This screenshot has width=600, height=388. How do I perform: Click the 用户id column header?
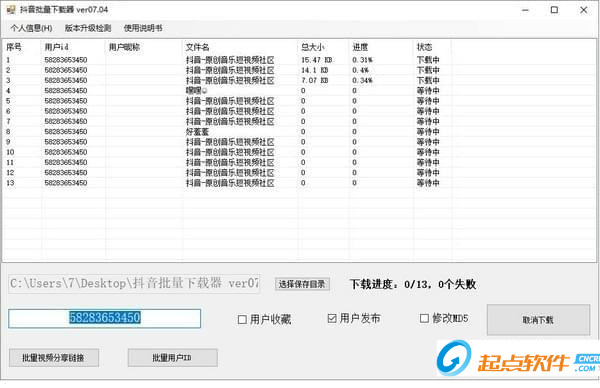coord(57,47)
